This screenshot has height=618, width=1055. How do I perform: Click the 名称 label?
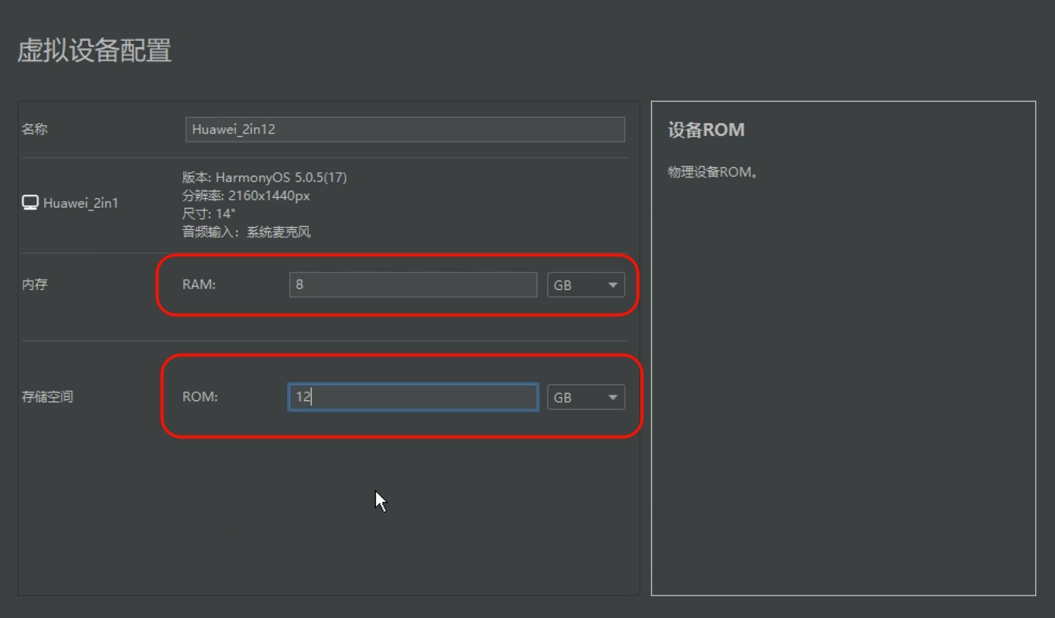click(34, 129)
